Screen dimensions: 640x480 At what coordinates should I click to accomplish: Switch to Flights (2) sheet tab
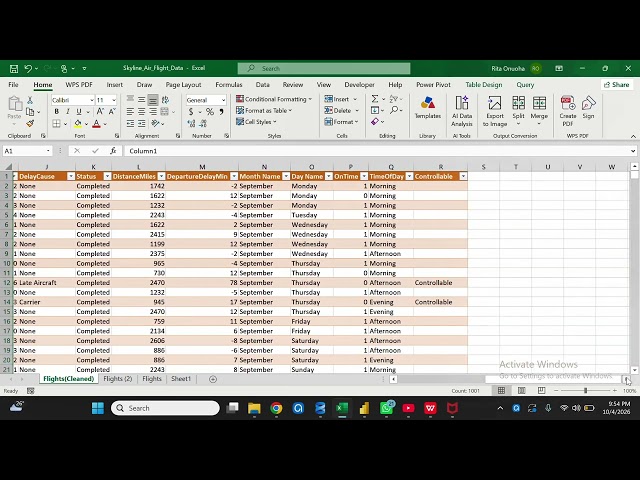coord(118,379)
